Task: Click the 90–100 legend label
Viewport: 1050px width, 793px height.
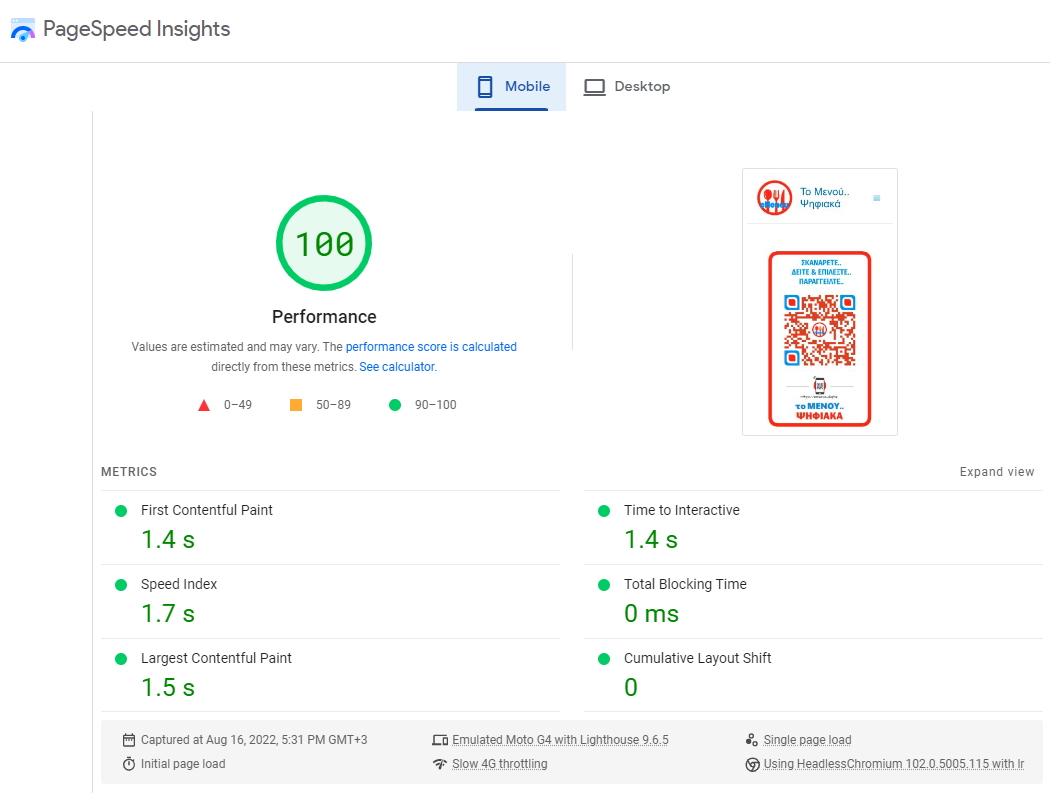Action: (x=435, y=405)
